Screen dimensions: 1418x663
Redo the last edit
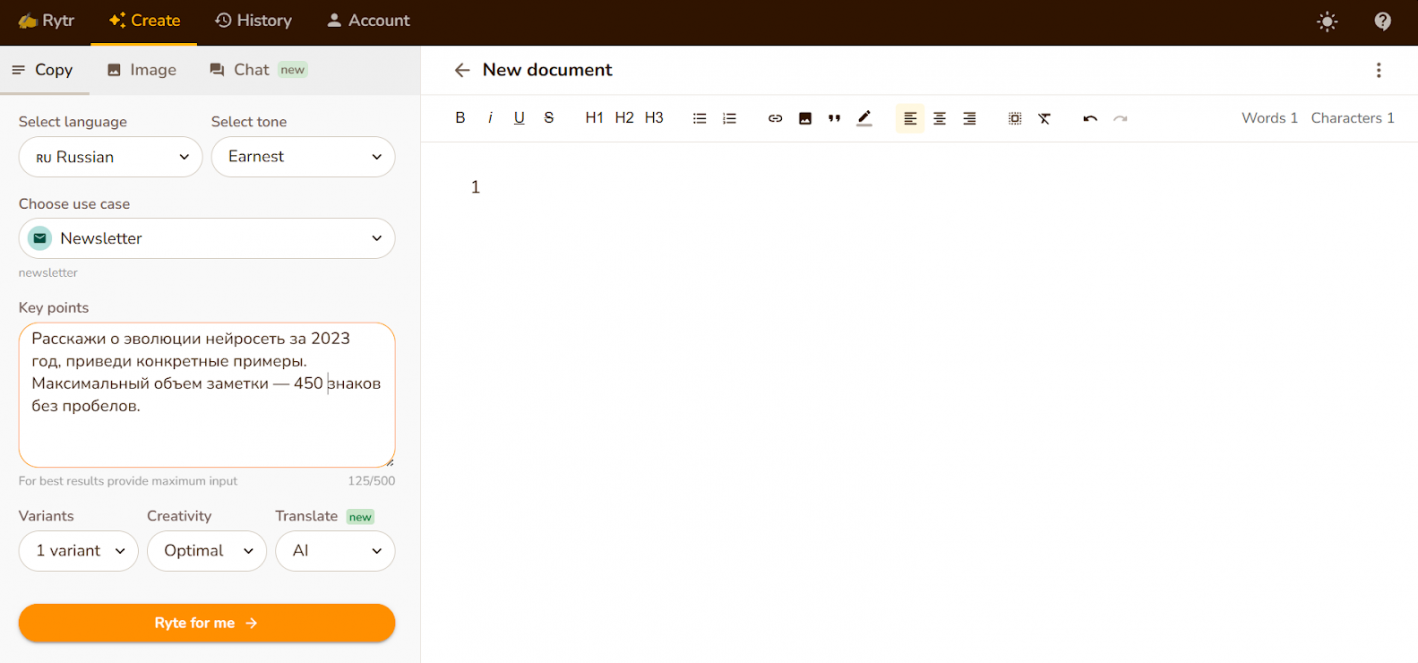[1120, 118]
